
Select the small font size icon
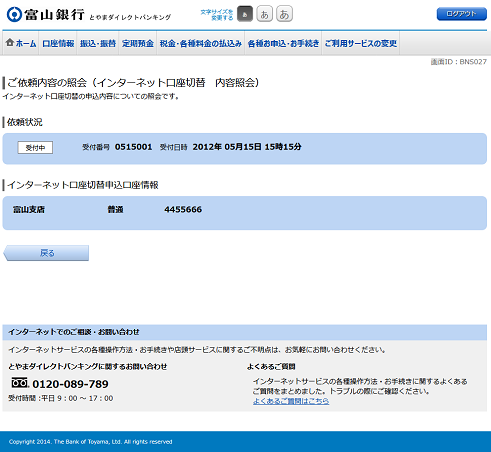click(245, 14)
